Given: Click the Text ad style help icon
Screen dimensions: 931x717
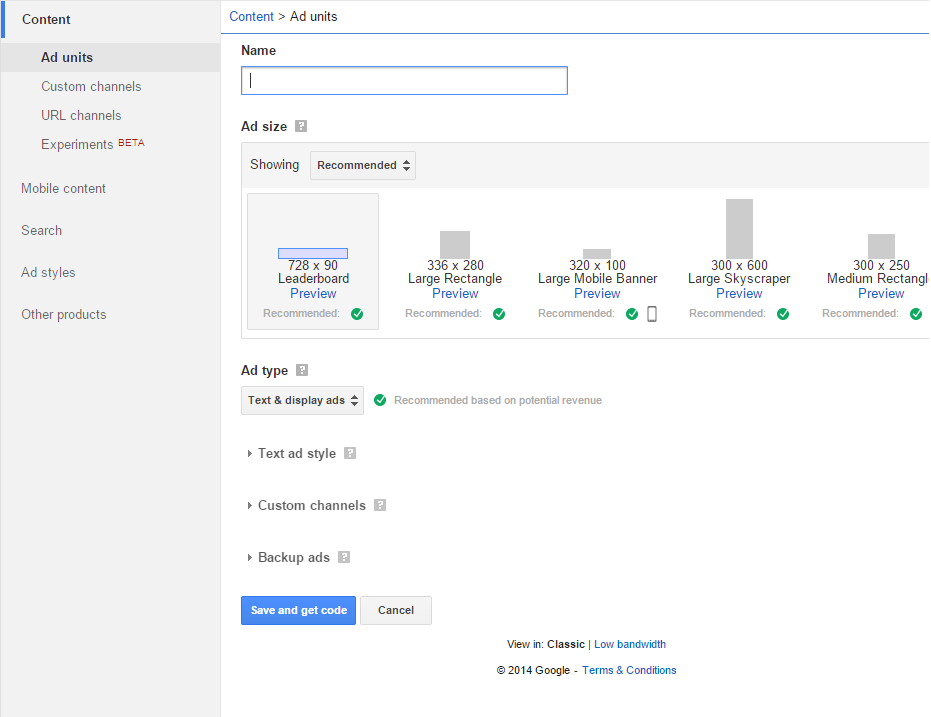Looking at the screenshot, I should tap(350, 453).
